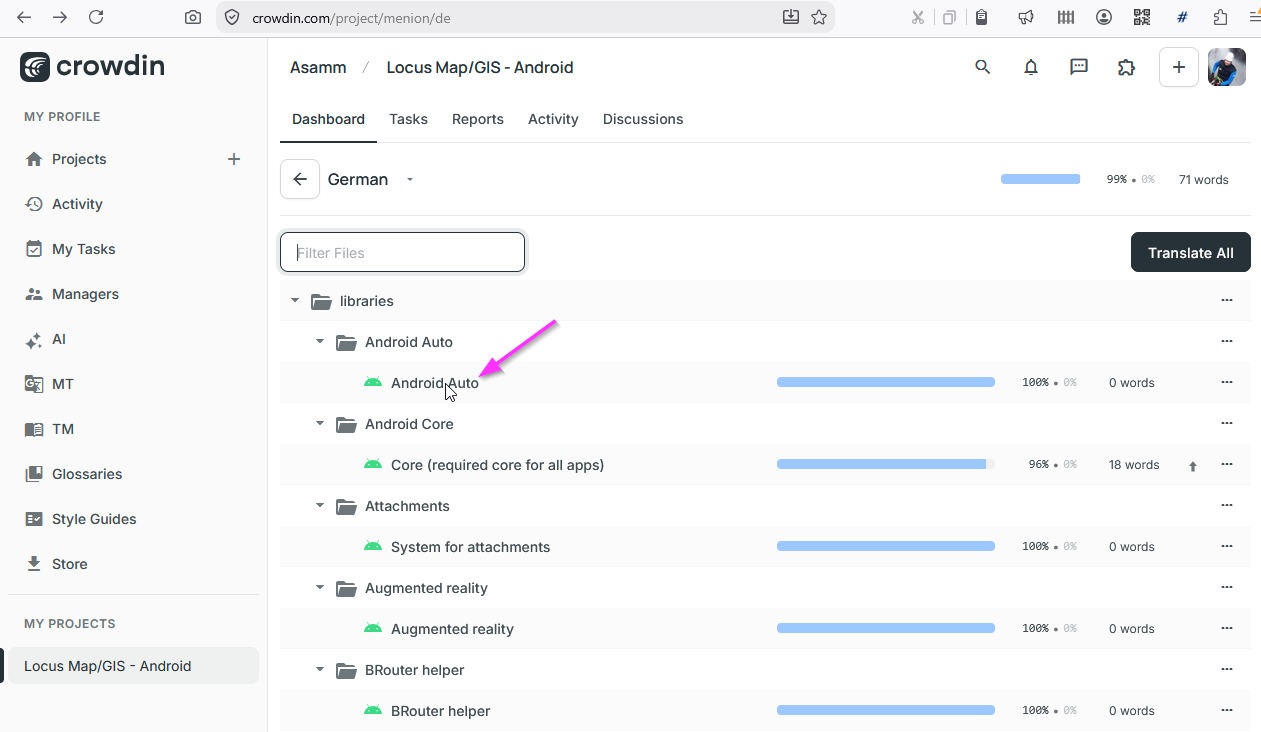Image resolution: width=1261 pixels, height=732 pixels.
Task: Open Store in sidebar
Action: [x=69, y=564]
